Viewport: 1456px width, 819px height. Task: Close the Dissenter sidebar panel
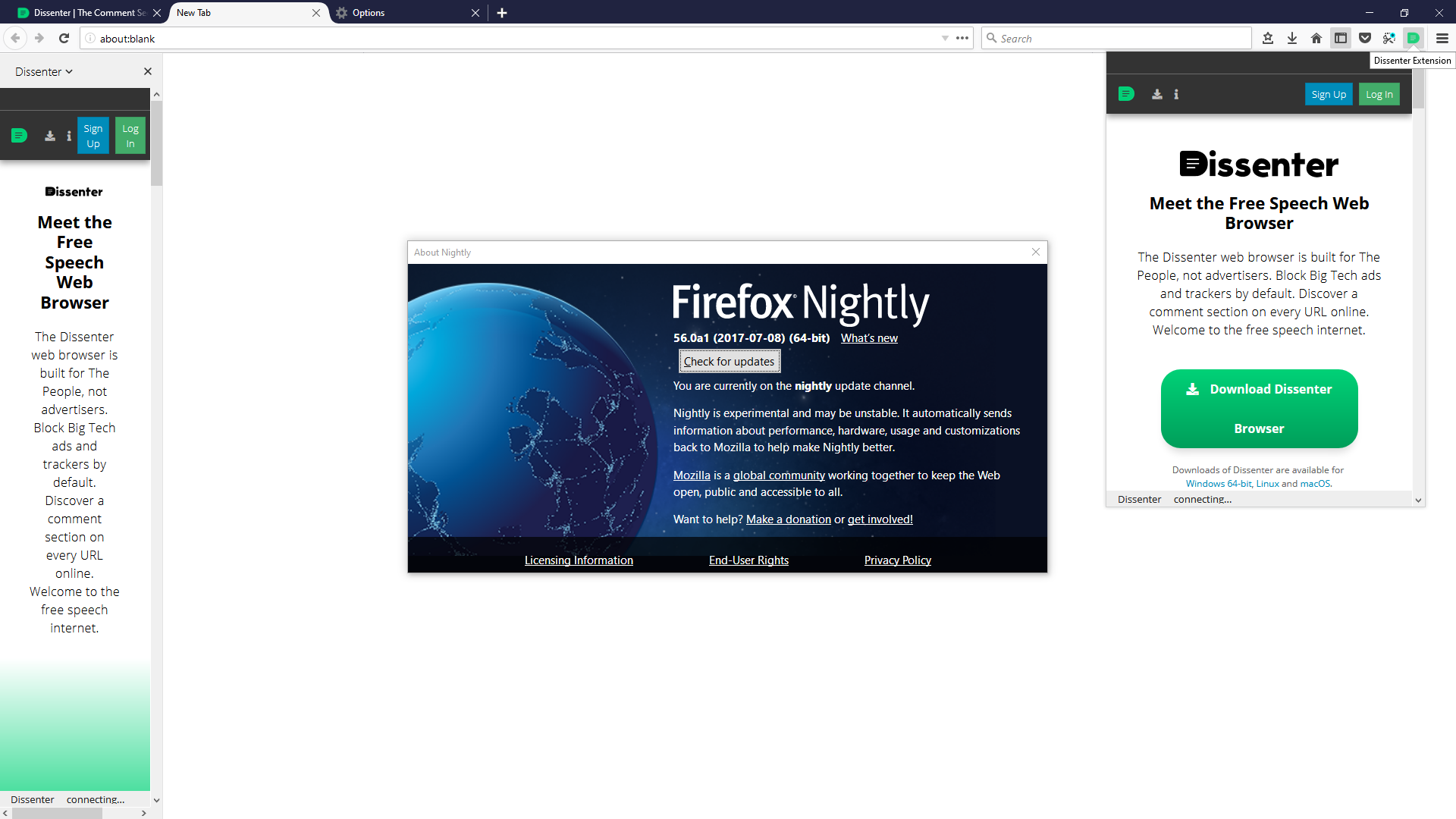pyautogui.click(x=148, y=71)
